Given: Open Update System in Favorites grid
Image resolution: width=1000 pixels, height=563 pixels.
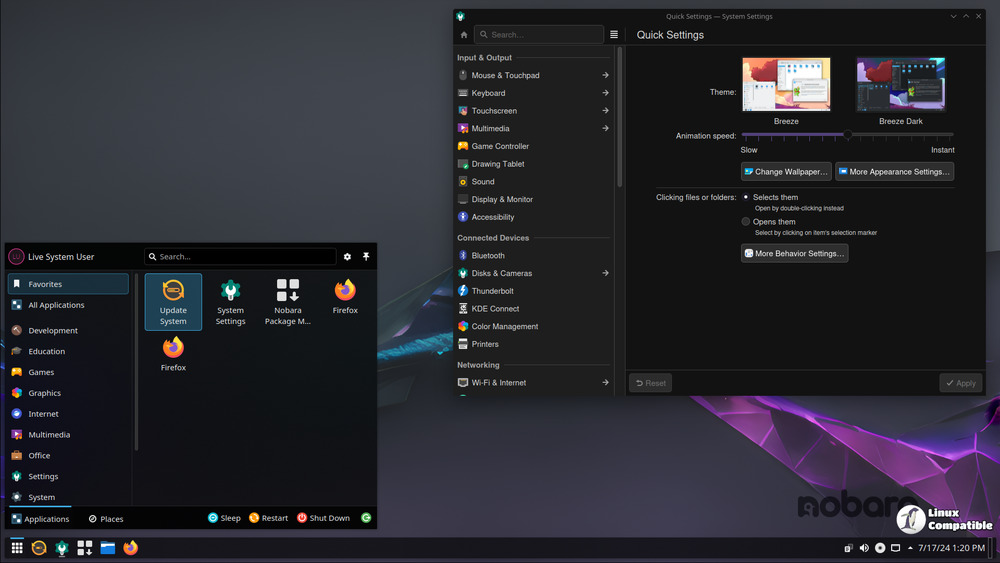Looking at the screenshot, I should (173, 300).
